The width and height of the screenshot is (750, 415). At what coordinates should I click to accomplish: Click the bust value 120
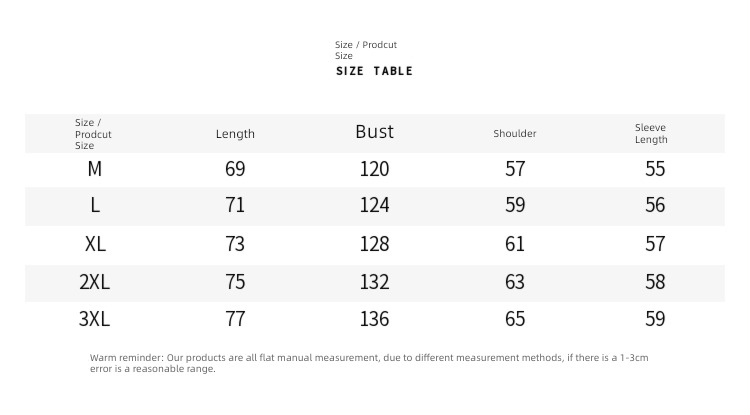(x=375, y=169)
